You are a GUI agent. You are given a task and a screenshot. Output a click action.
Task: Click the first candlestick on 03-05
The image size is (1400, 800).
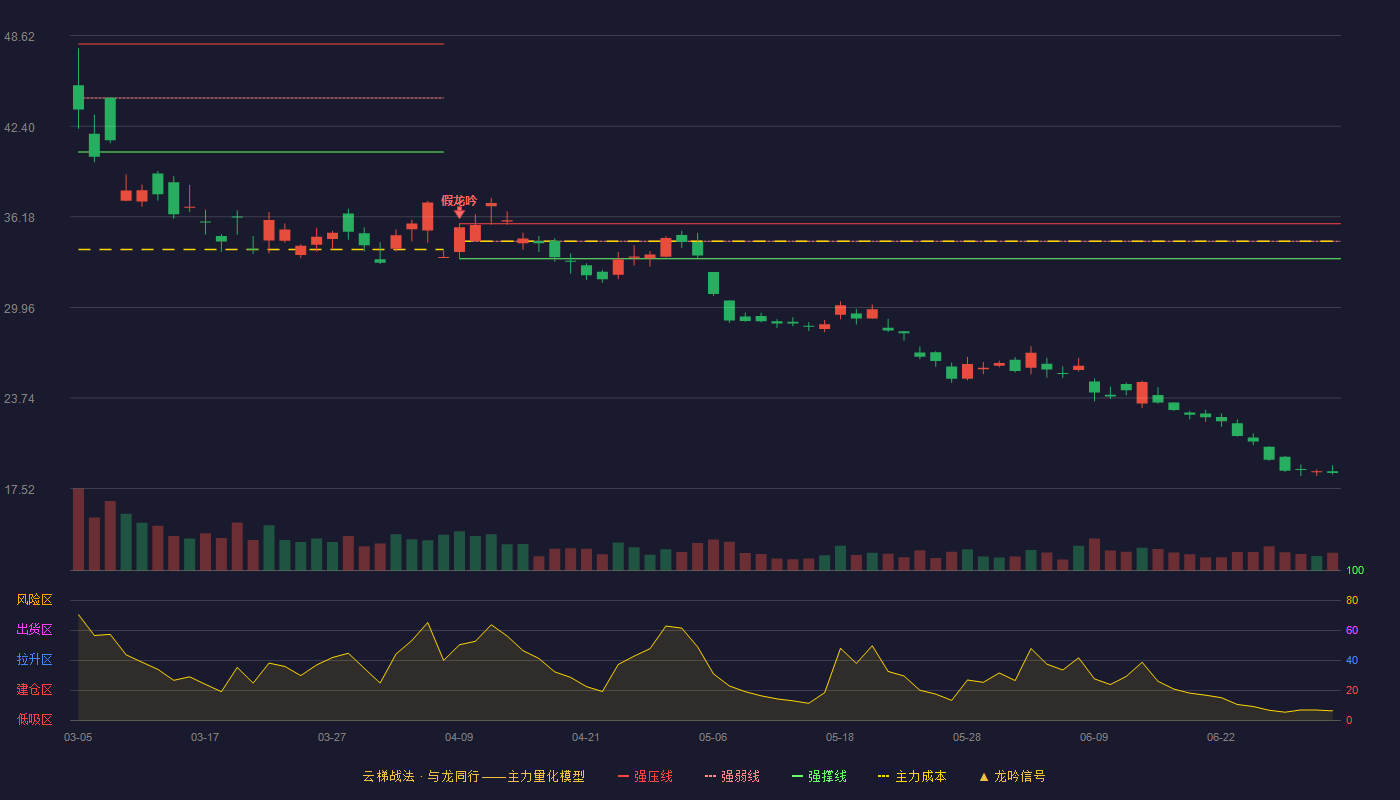click(x=78, y=97)
